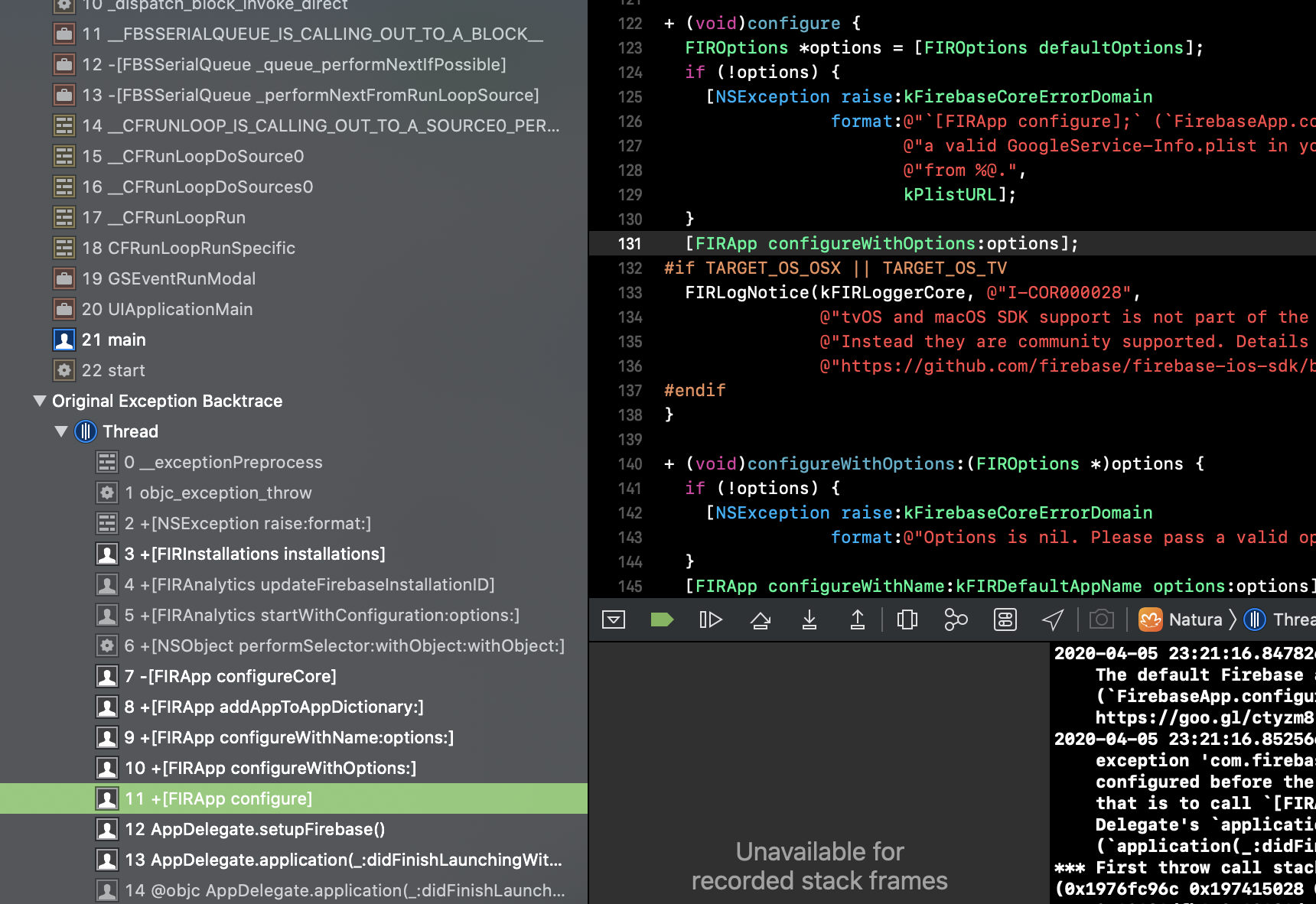1316x904 pixels.
Task: Select frame 18 CFRunLoopRunSpecific
Action: click(294, 248)
